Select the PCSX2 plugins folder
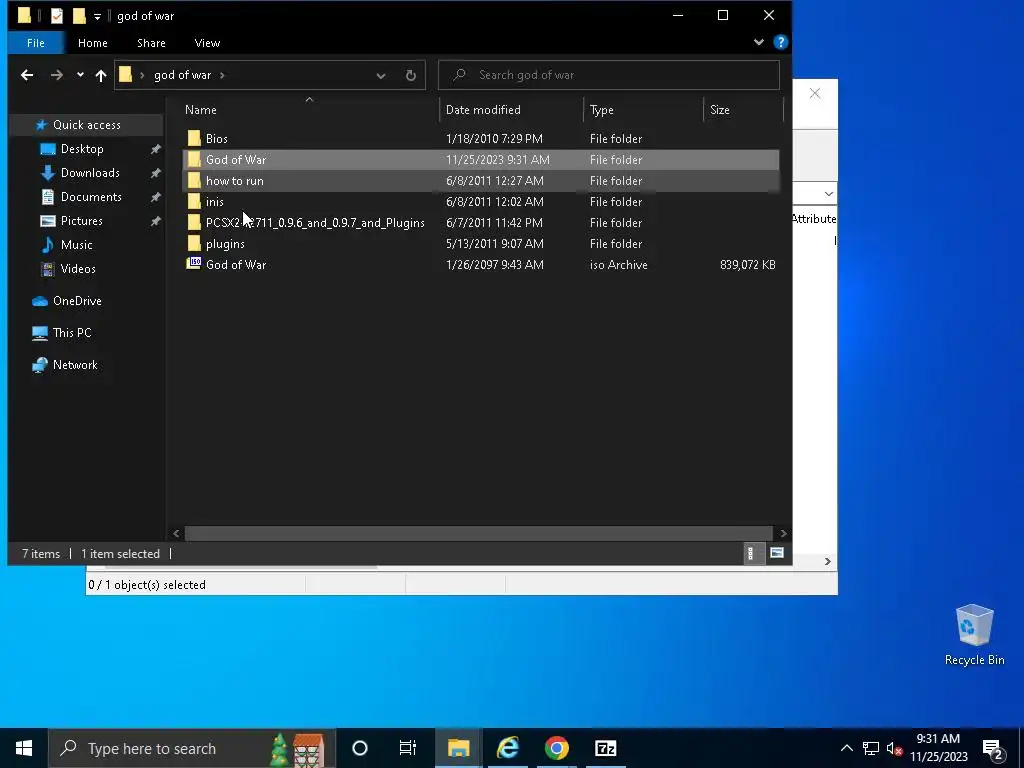 pyautogui.click(x=481, y=223)
